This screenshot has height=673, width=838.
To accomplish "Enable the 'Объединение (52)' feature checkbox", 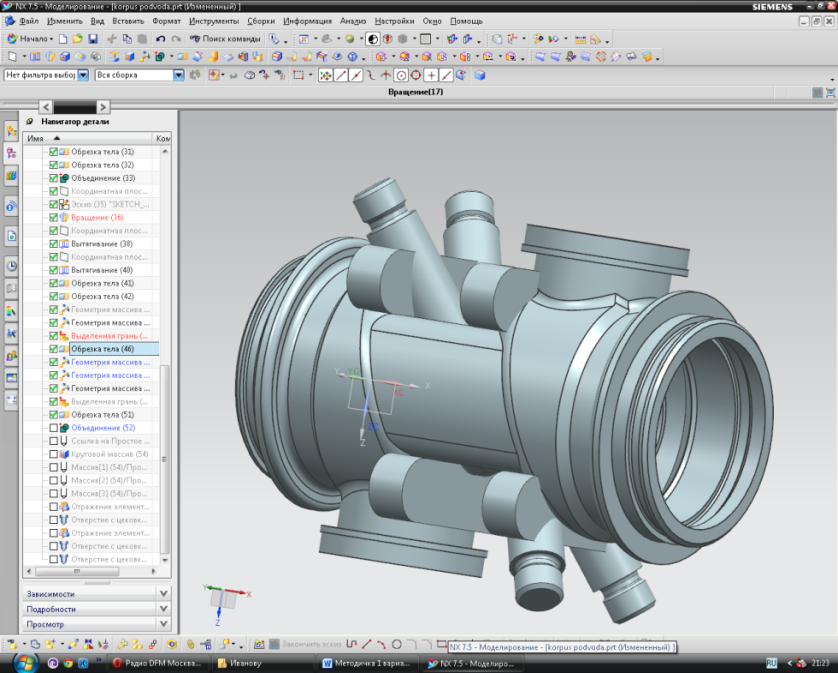I will tap(53, 428).
